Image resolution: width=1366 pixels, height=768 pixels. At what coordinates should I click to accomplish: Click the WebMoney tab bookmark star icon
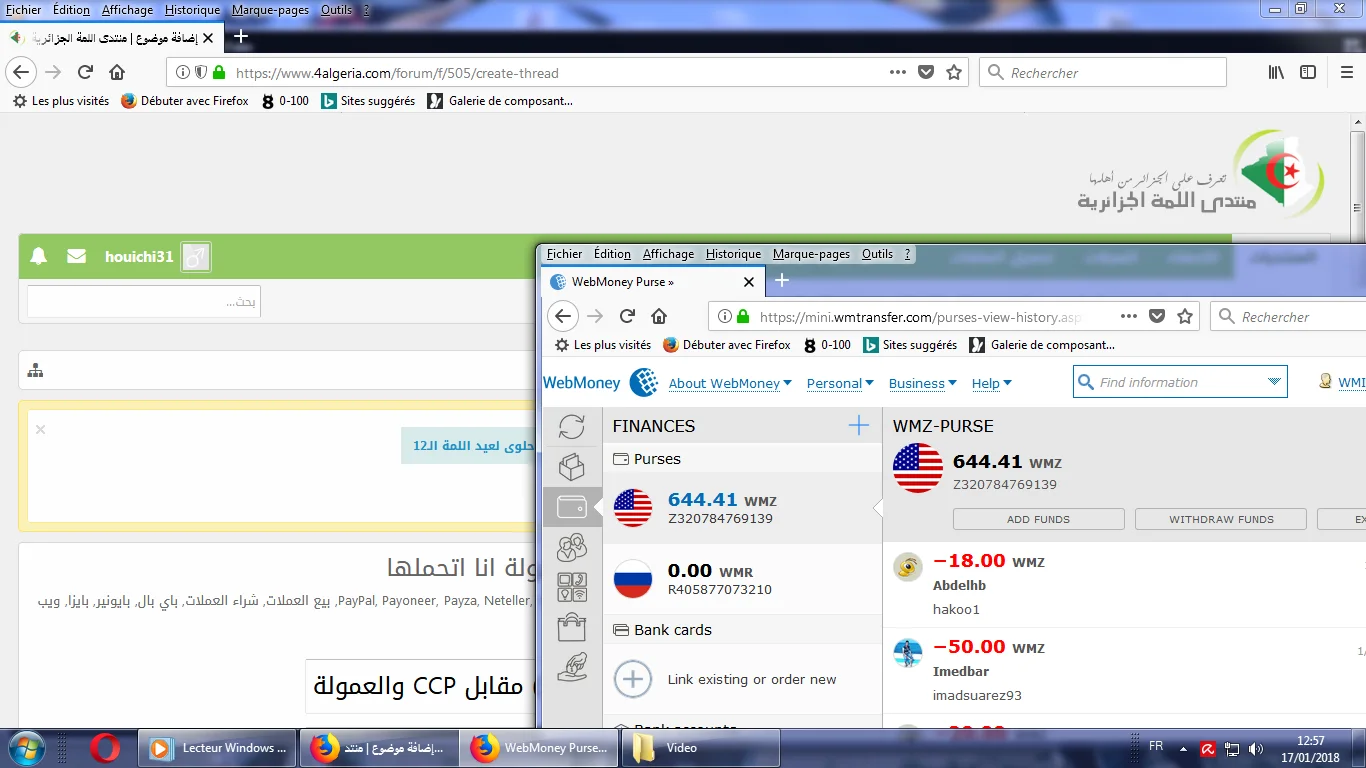pos(1185,317)
